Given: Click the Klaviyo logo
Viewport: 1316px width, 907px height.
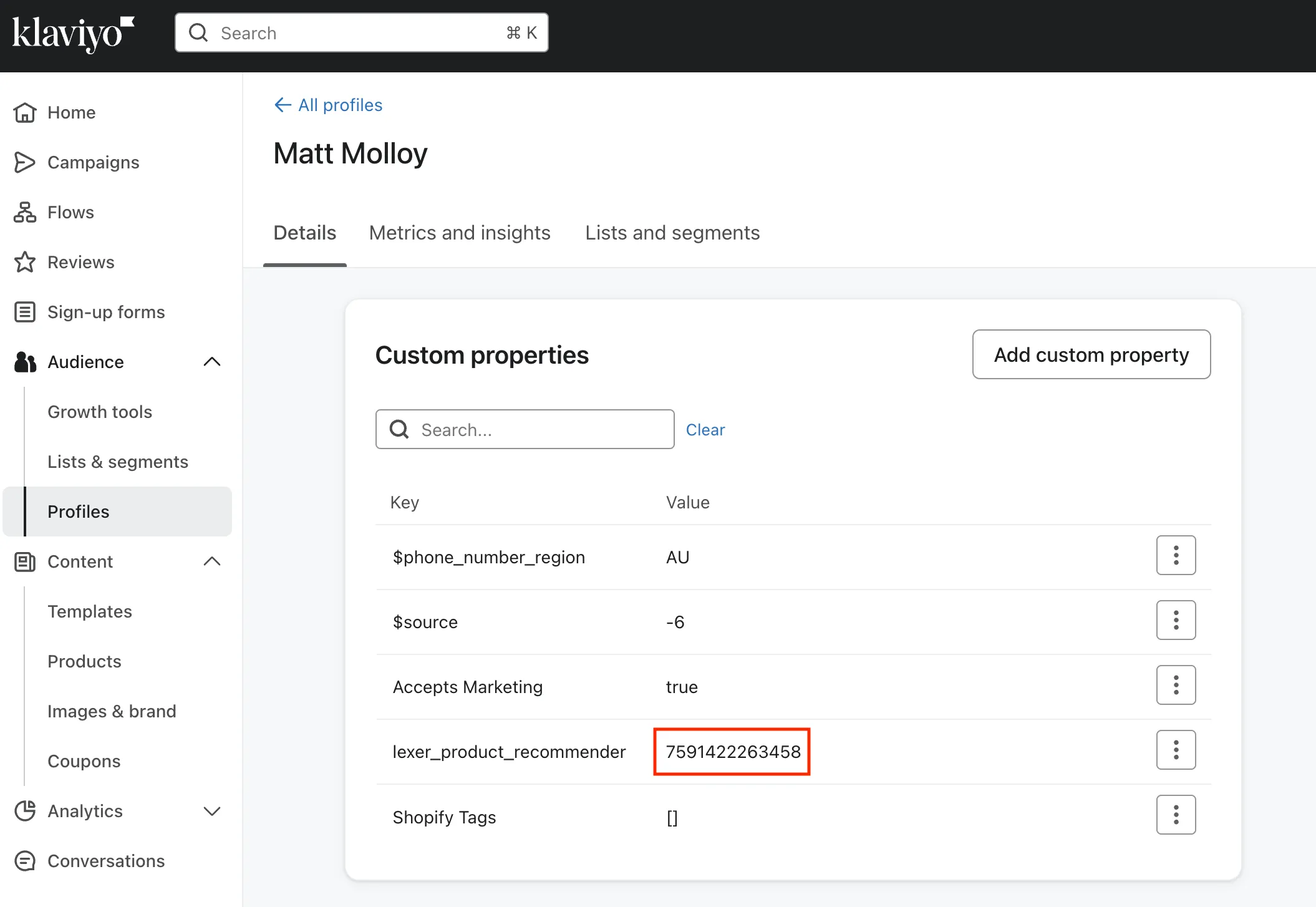Looking at the screenshot, I should click(x=73, y=34).
